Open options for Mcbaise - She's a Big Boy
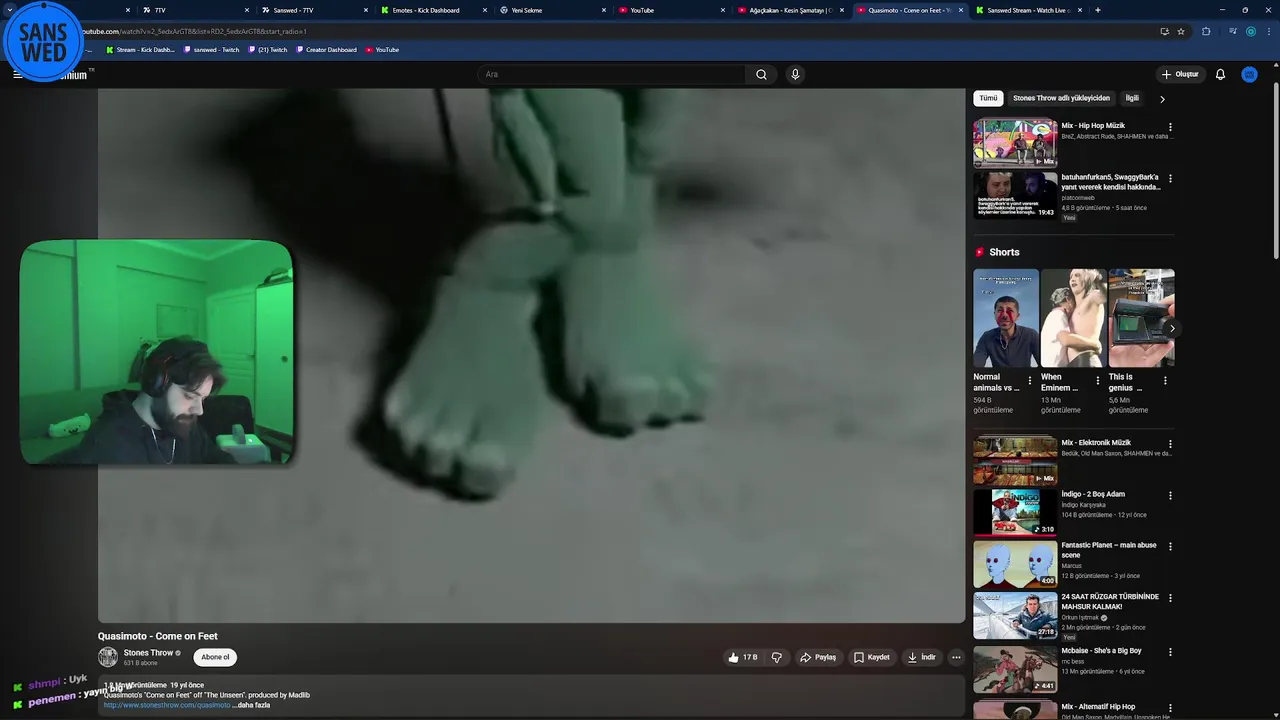 pos(1170,652)
